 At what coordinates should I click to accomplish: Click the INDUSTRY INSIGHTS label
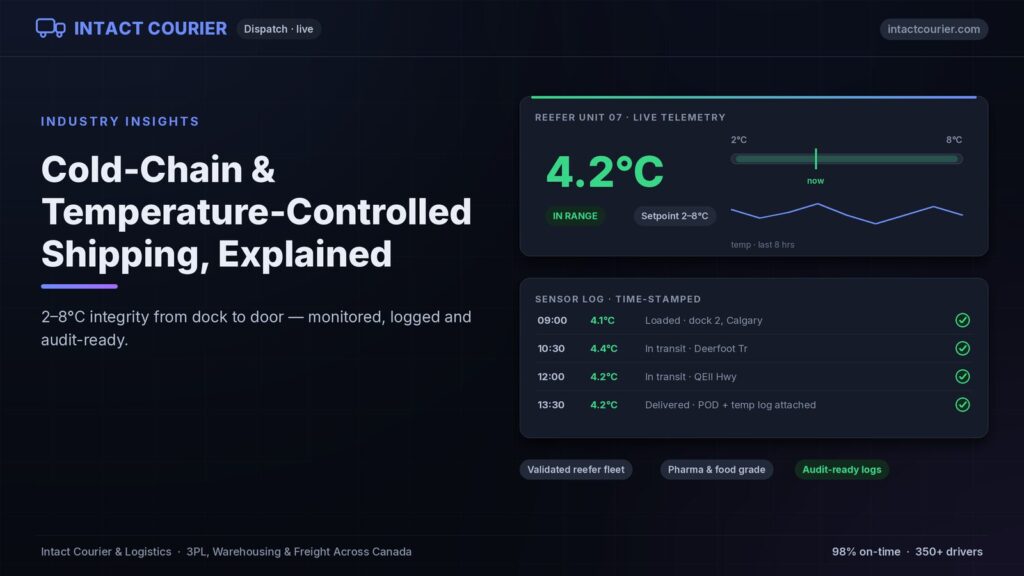click(120, 121)
